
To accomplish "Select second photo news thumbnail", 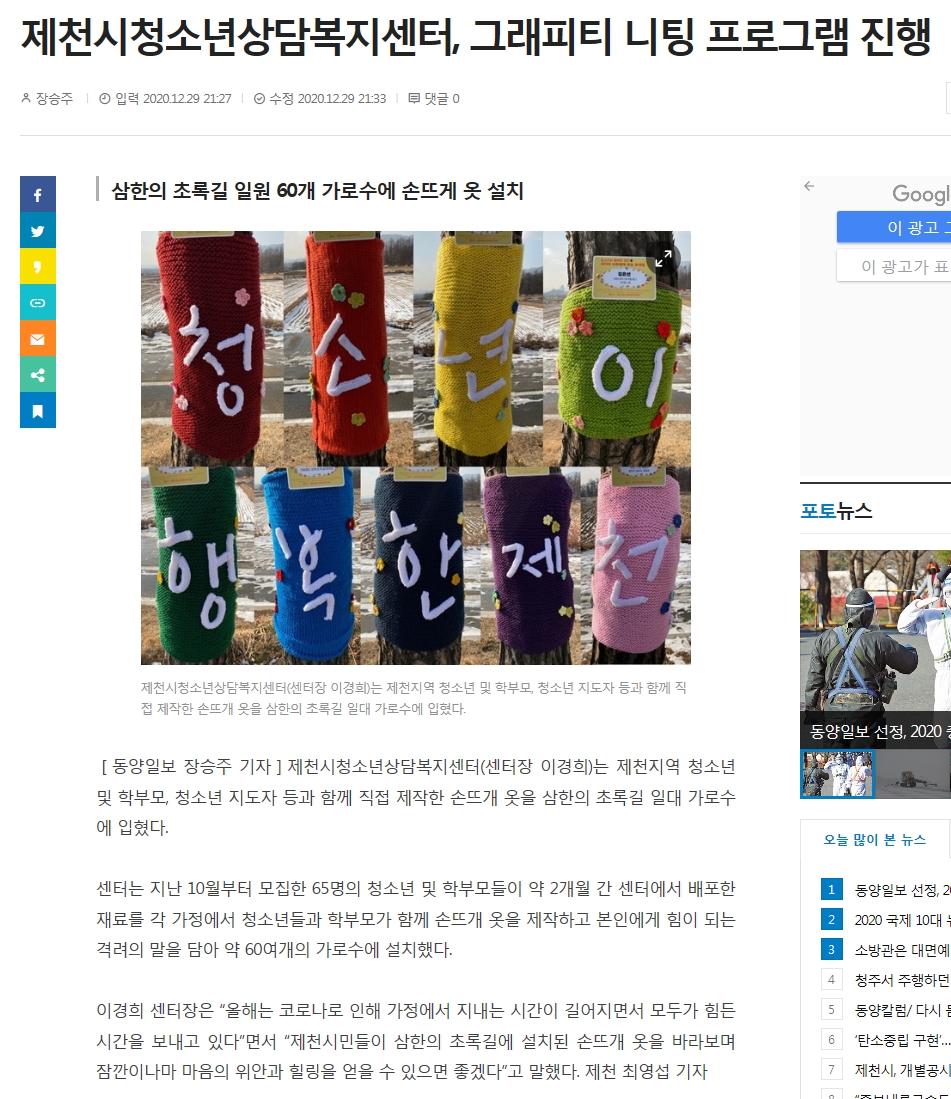I will [x=912, y=773].
